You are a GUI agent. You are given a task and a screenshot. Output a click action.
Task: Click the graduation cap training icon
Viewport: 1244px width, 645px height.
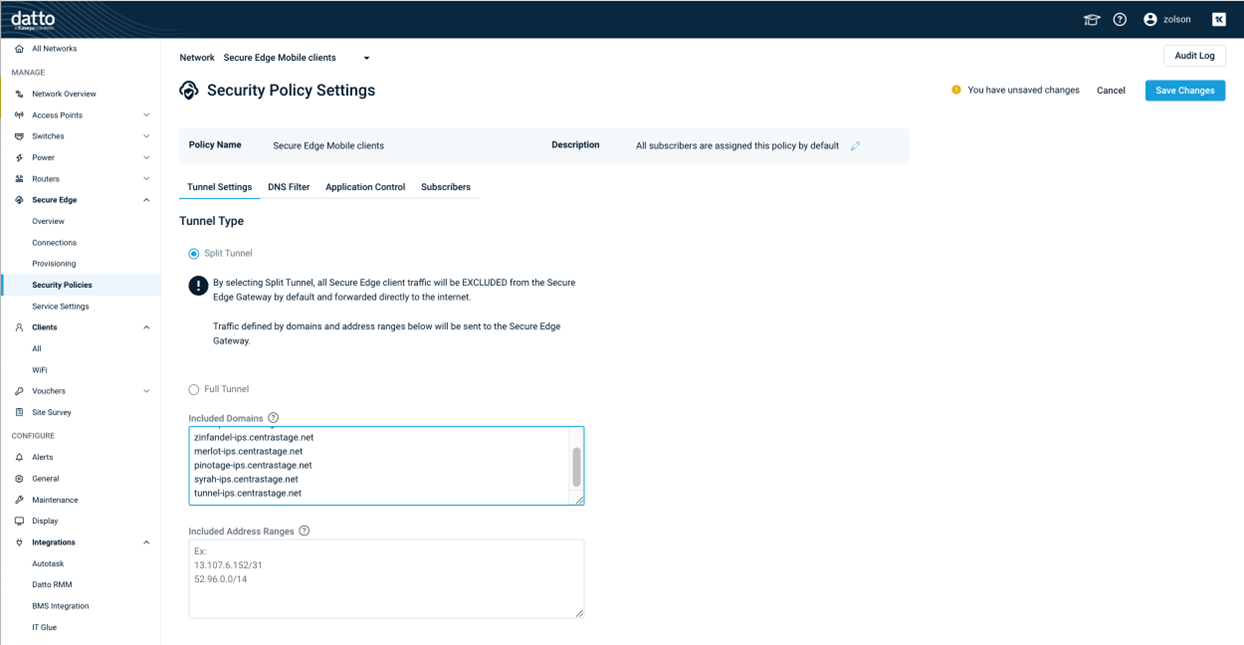coord(1092,20)
